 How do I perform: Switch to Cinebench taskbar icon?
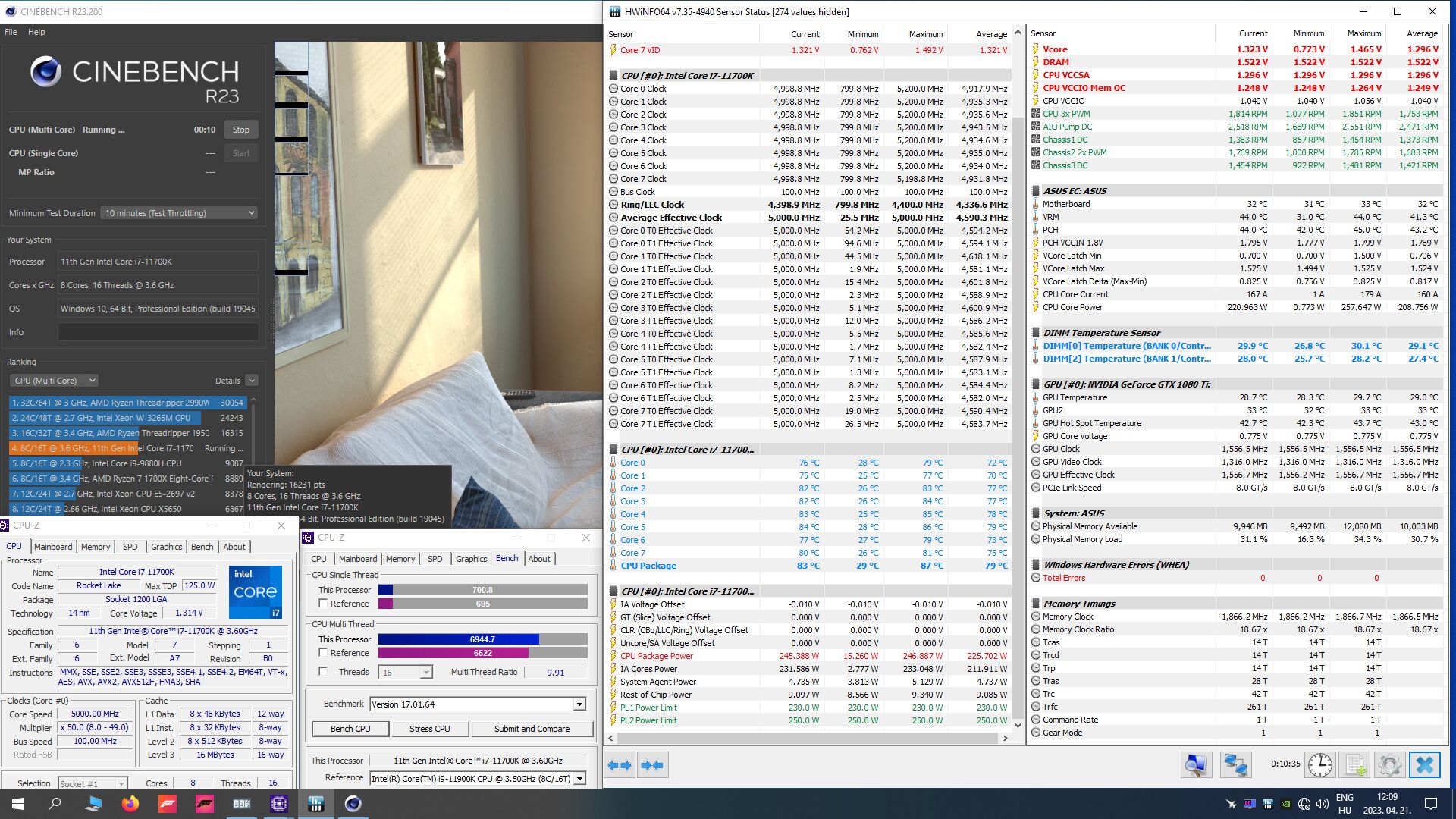tap(353, 804)
